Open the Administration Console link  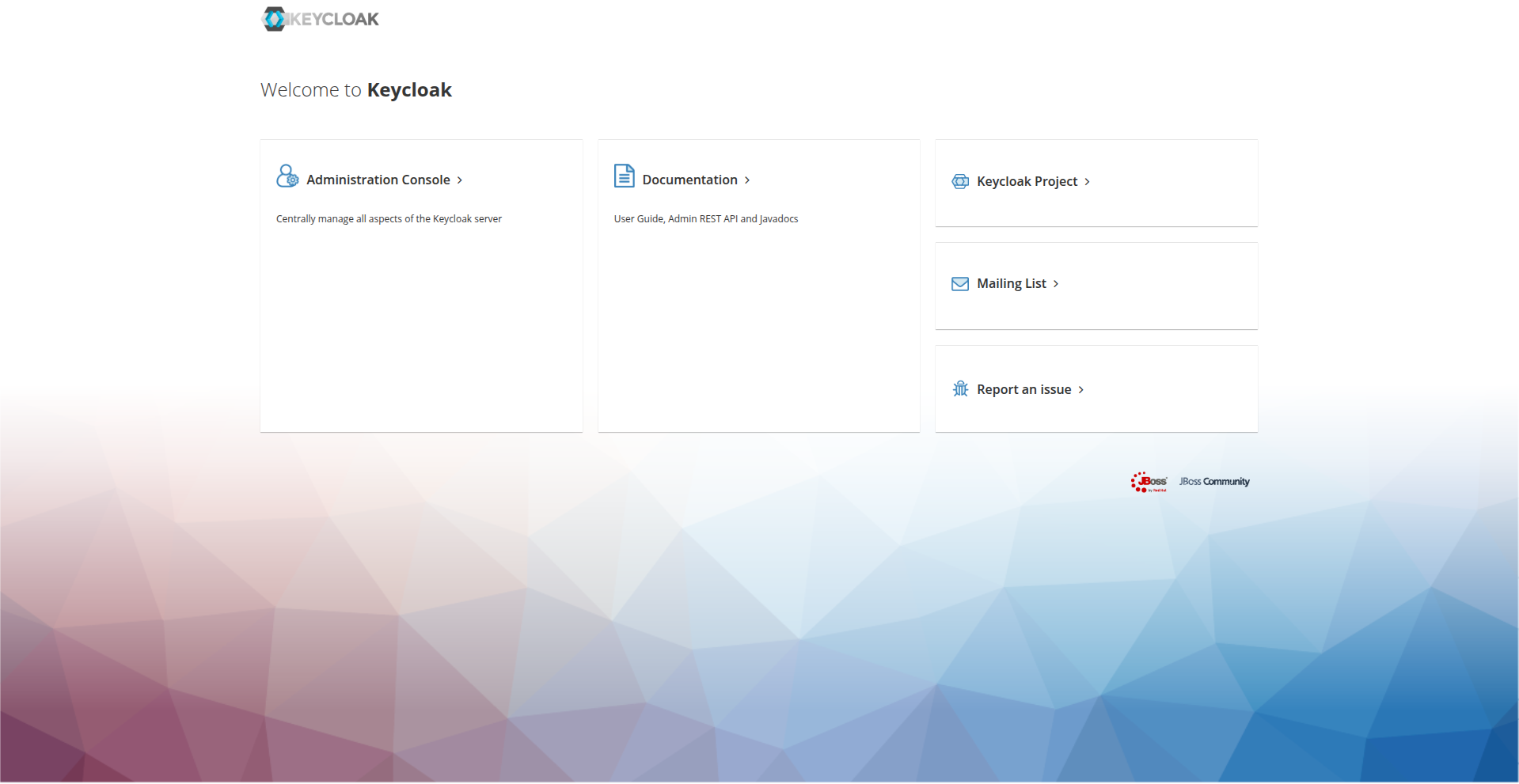(378, 180)
